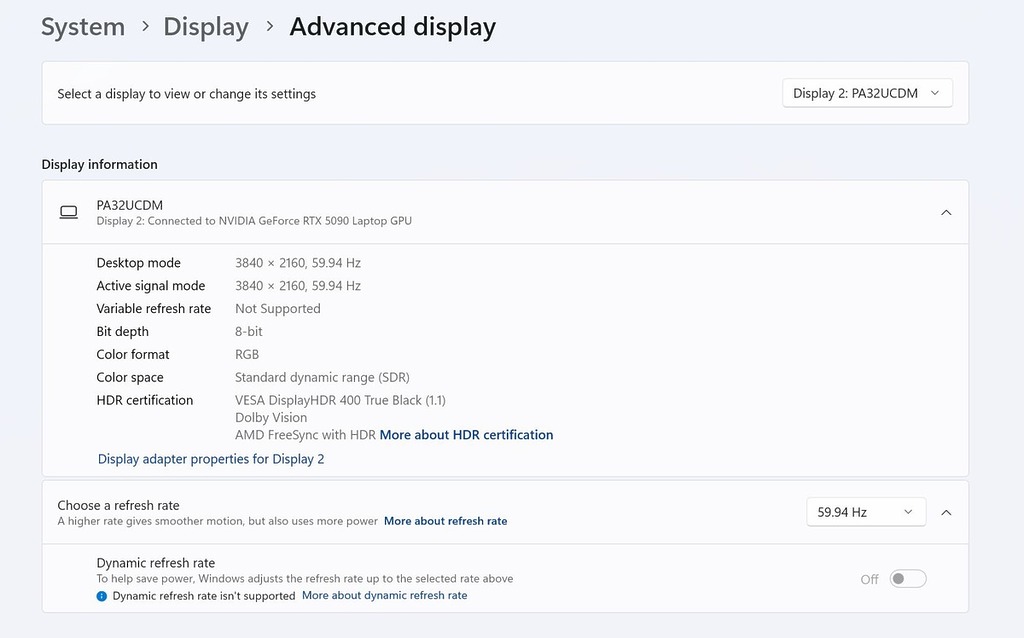Click the info icon beside unsupported message

pos(102,596)
